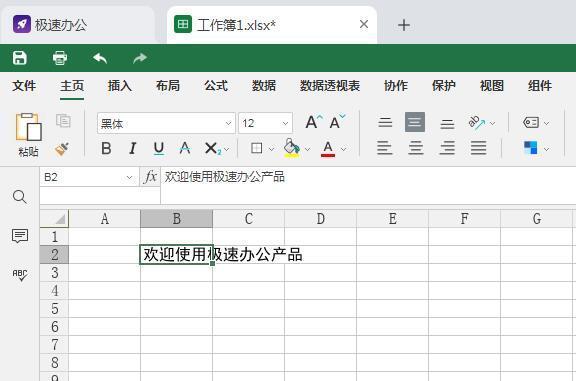This screenshot has width=576, height=381.
Task: Add new tab with plus button
Action: (x=404, y=25)
